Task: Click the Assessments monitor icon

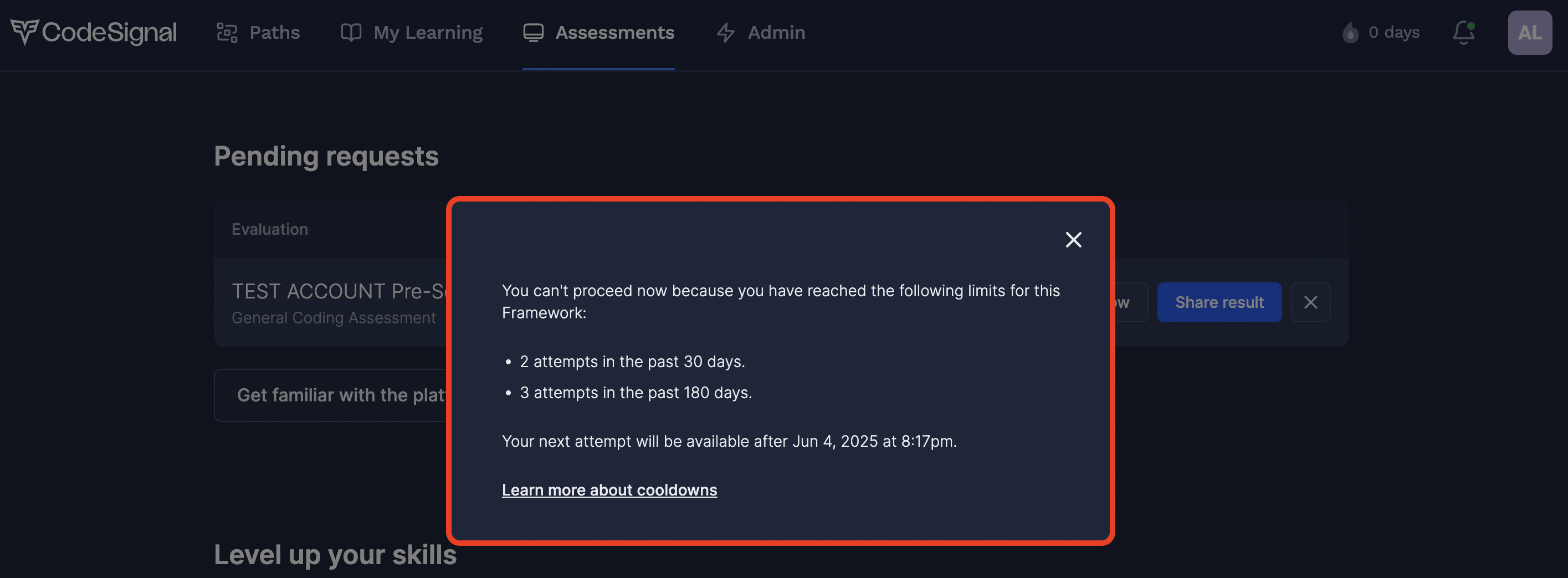Action: 533,32
